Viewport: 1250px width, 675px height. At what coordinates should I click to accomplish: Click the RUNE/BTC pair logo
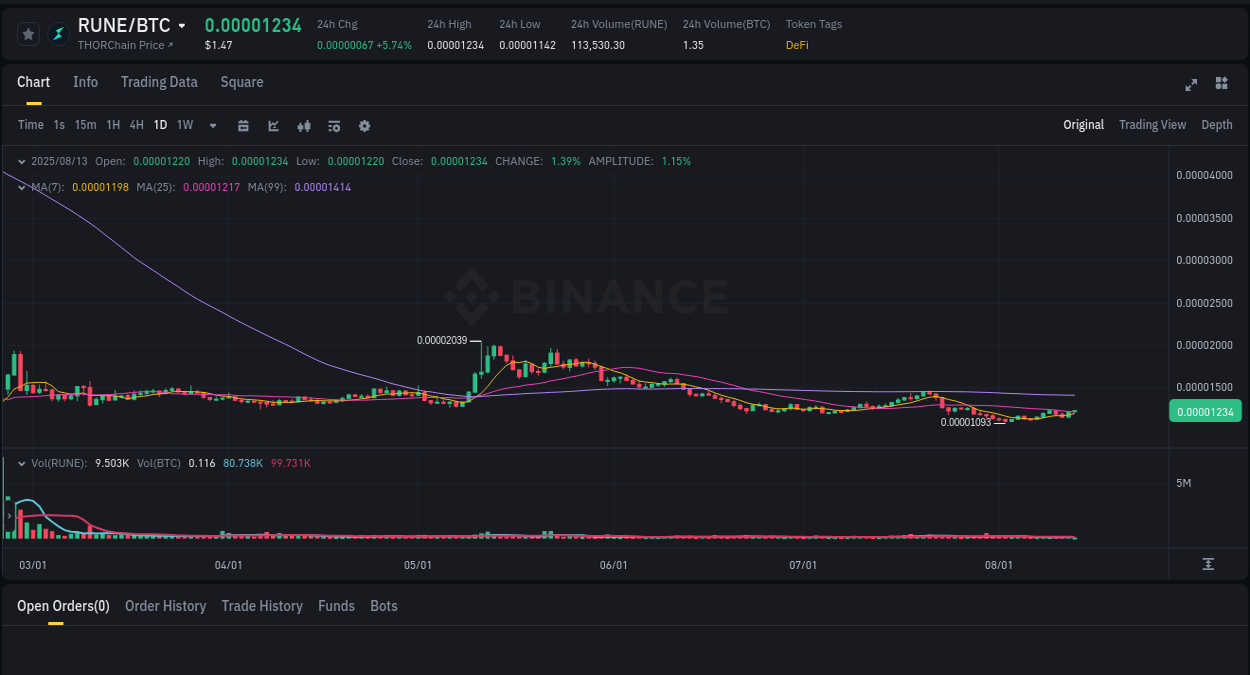tap(57, 33)
